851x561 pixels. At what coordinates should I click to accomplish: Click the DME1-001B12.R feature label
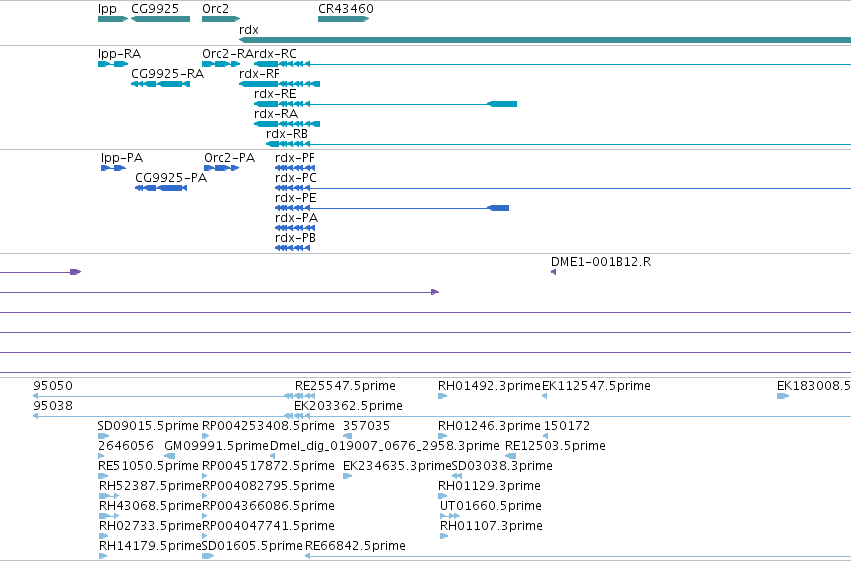coord(601,262)
